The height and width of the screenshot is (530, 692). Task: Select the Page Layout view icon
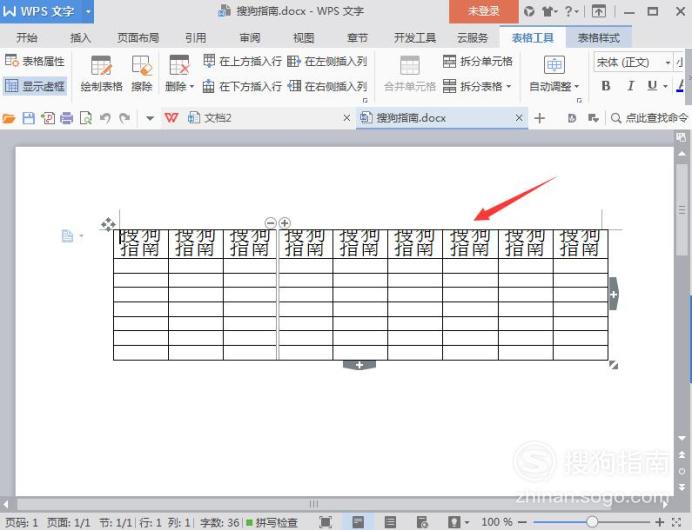(358, 522)
